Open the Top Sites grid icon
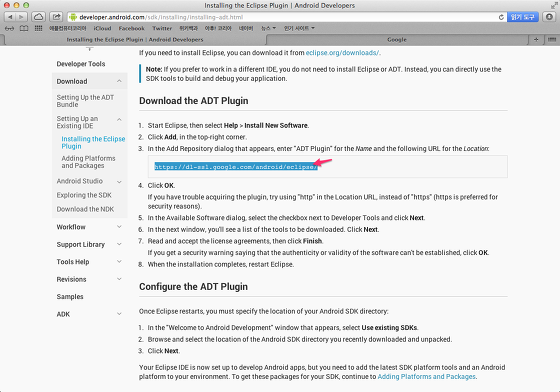The image size is (560, 392). [38, 28]
